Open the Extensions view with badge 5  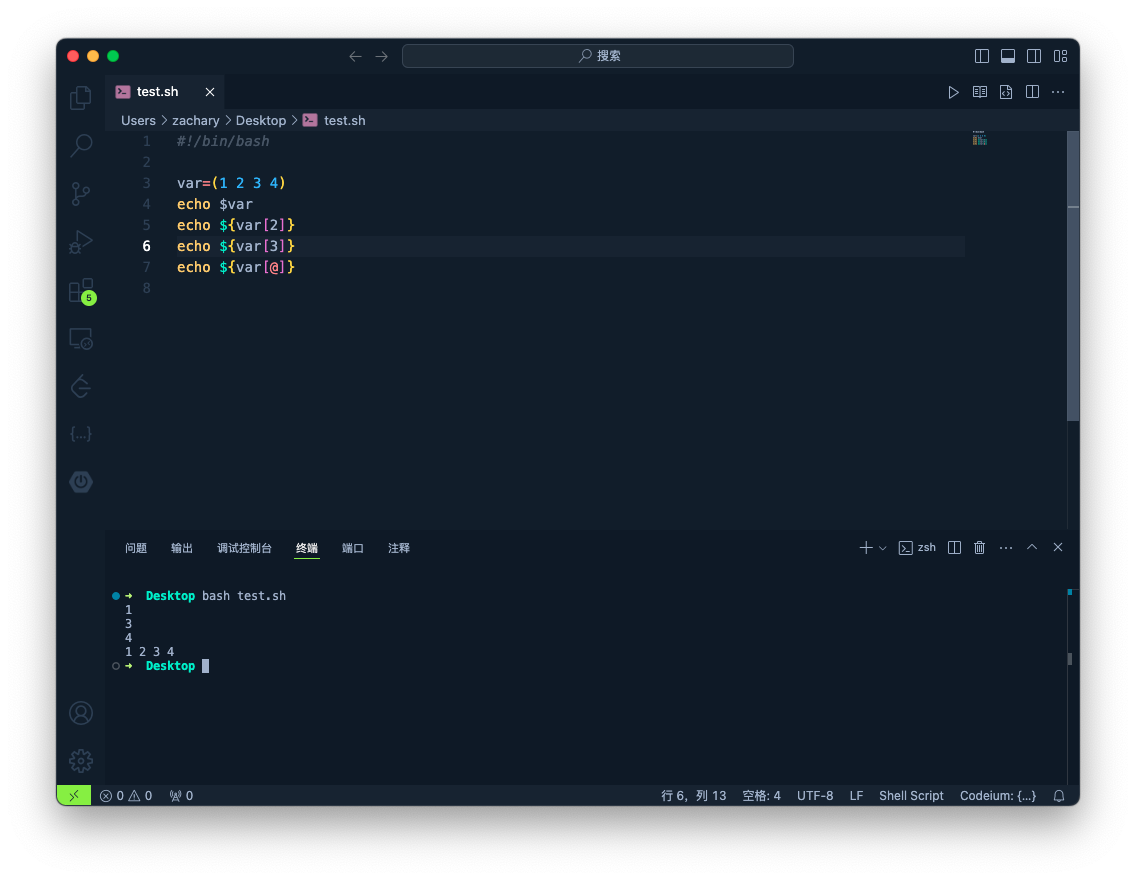[x=80, y=290]
